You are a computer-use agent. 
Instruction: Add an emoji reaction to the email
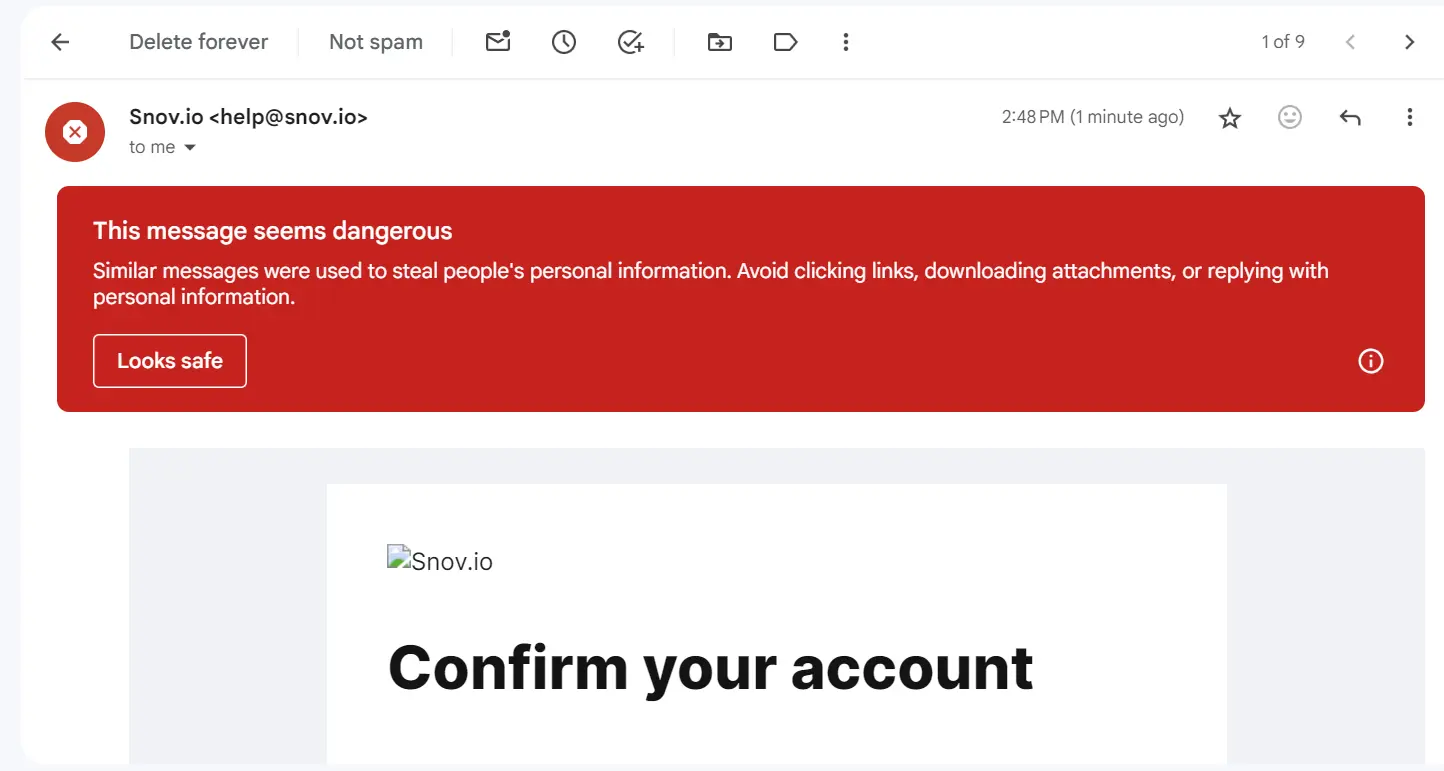[x=1289, y=117]
